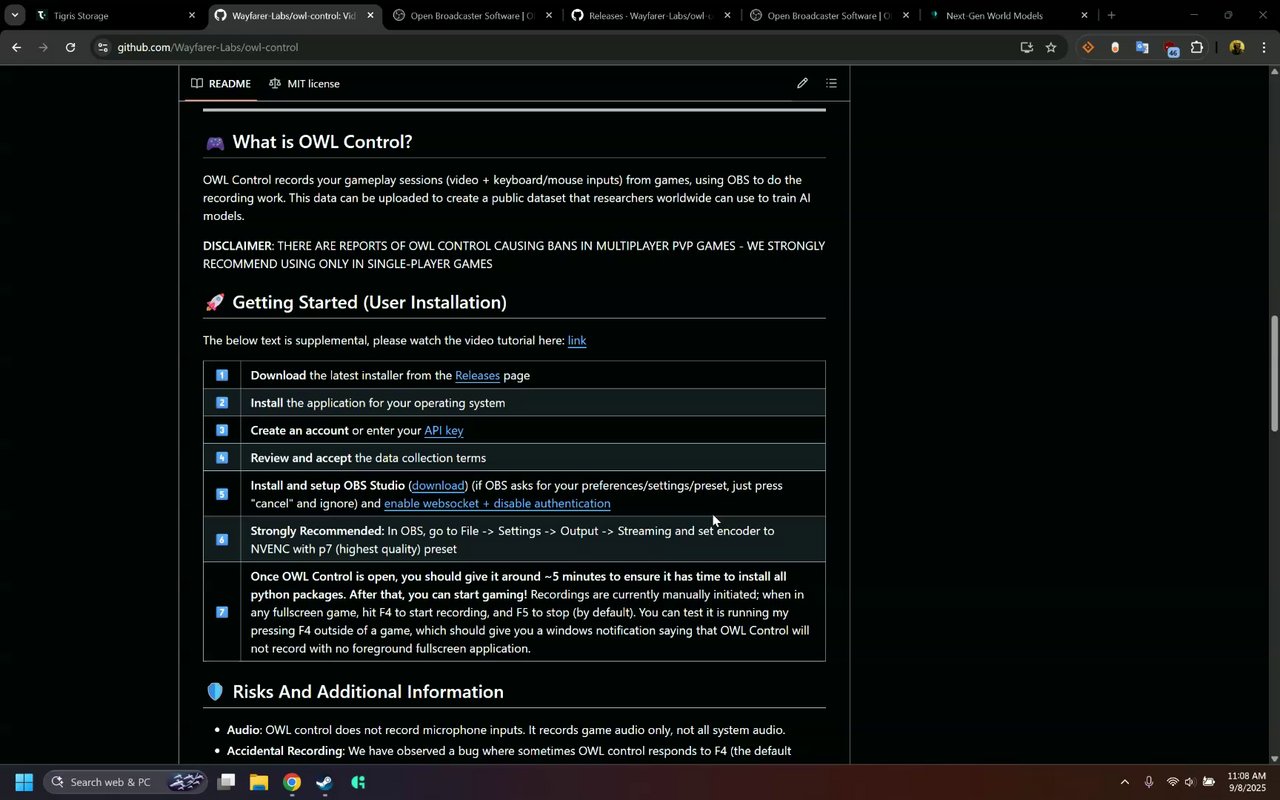Click the red extension icon with badge

[1170, 48]
